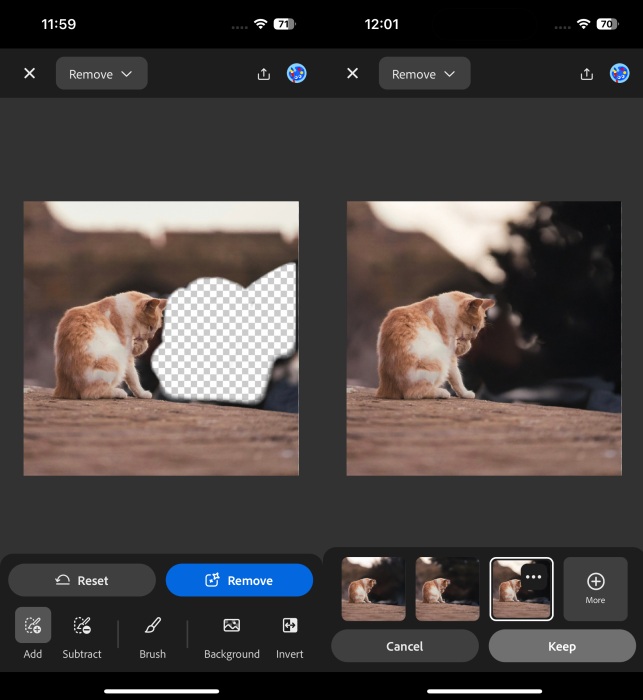The height and width of the screenshot is (700, 643).
Task: Click the blue Remove button
Action: pos(239,580)
